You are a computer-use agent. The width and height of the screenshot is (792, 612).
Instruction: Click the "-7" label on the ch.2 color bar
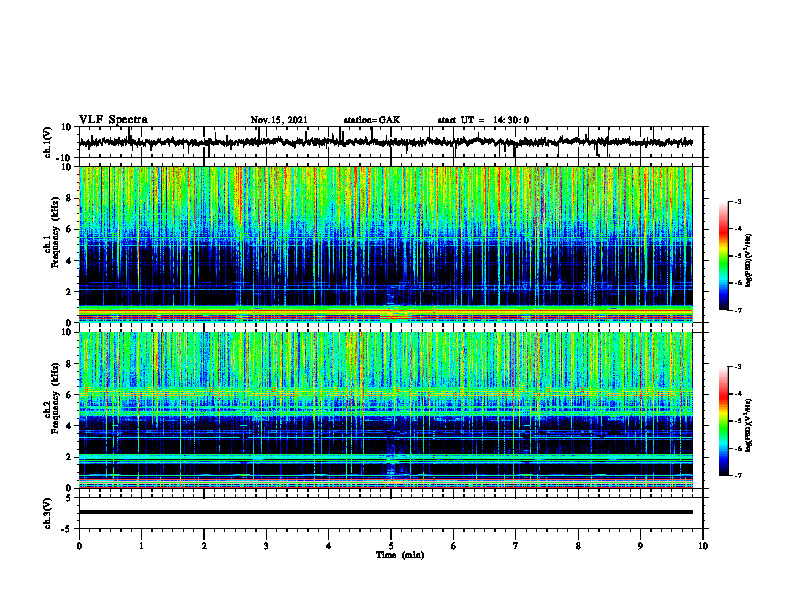point(738,475)
